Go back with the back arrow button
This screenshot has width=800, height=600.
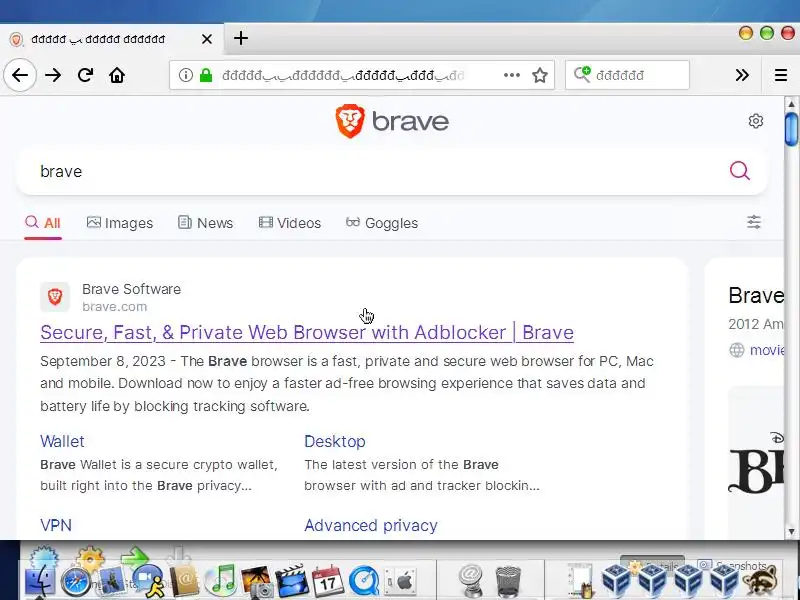click(x=20, y=76)
